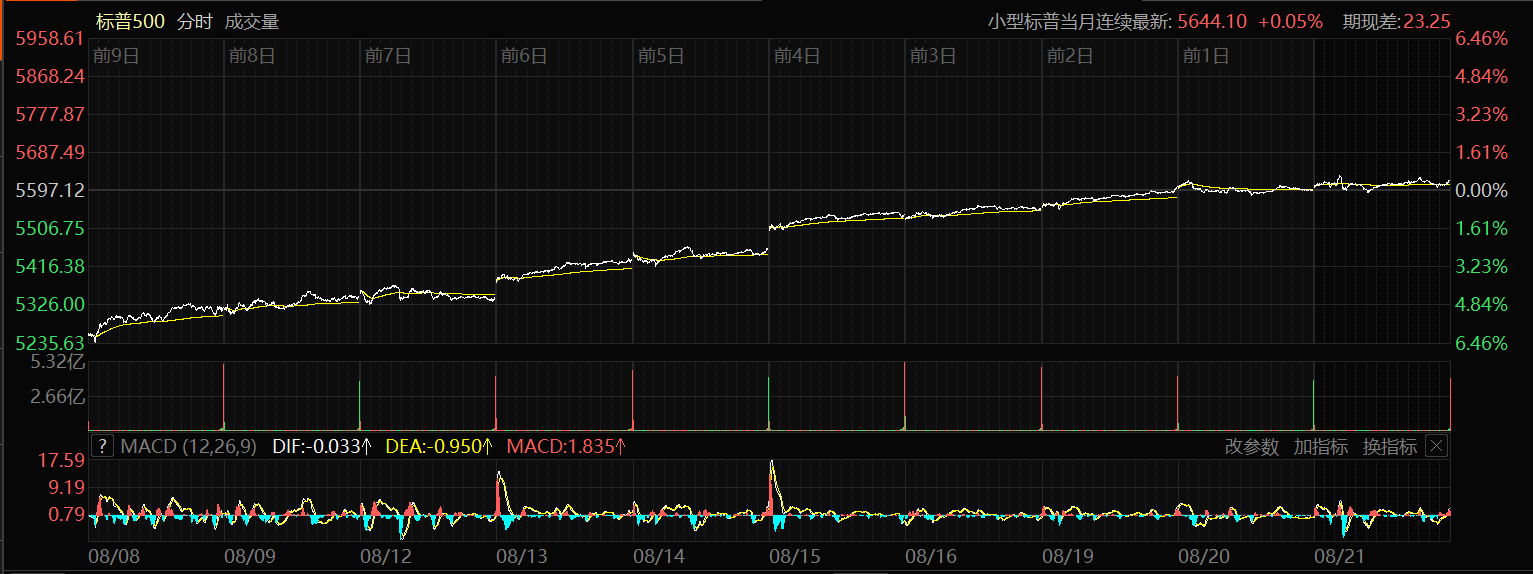Click 改参数 to modify indicator parameters
The height and width of the screenshot is (574, 1533).
pos(1252,447)
